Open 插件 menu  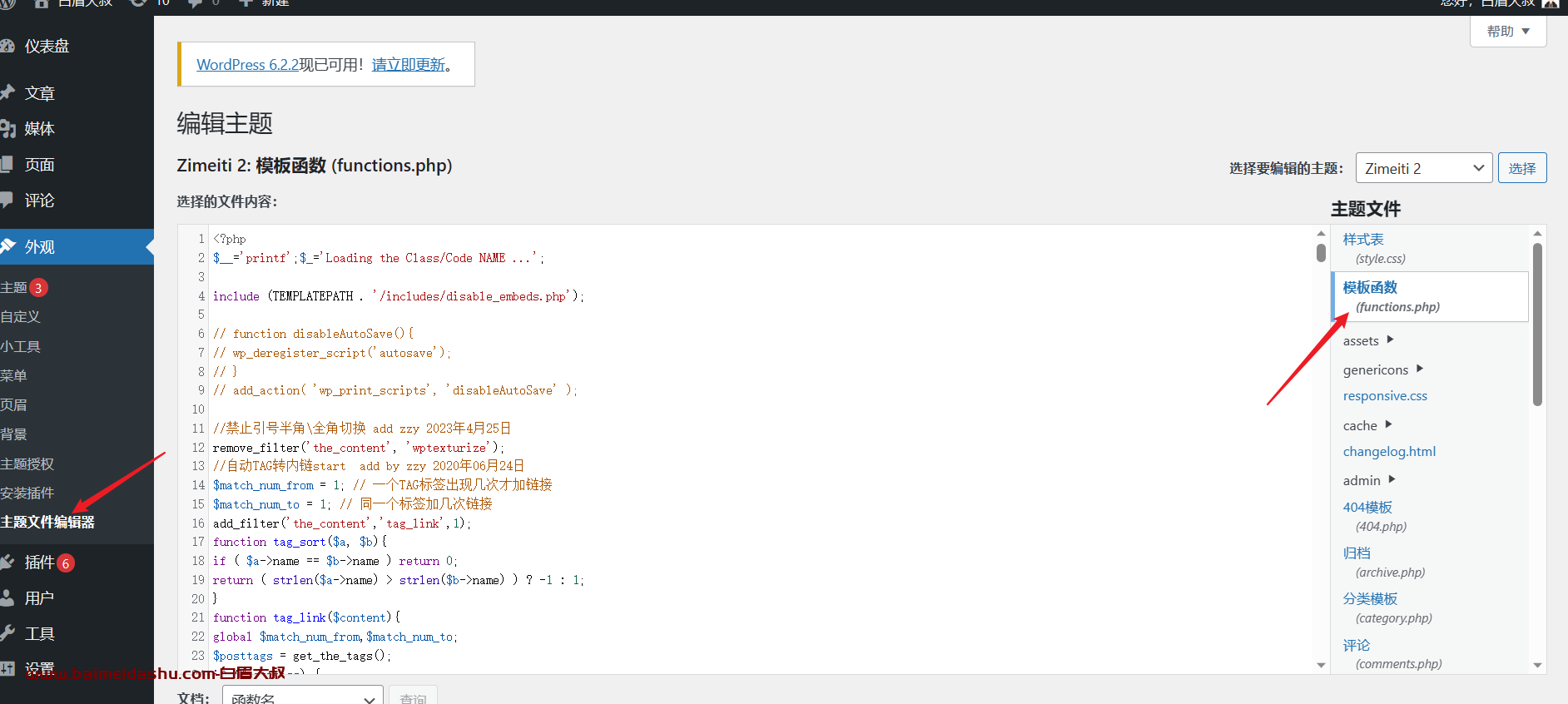(39, 562)
